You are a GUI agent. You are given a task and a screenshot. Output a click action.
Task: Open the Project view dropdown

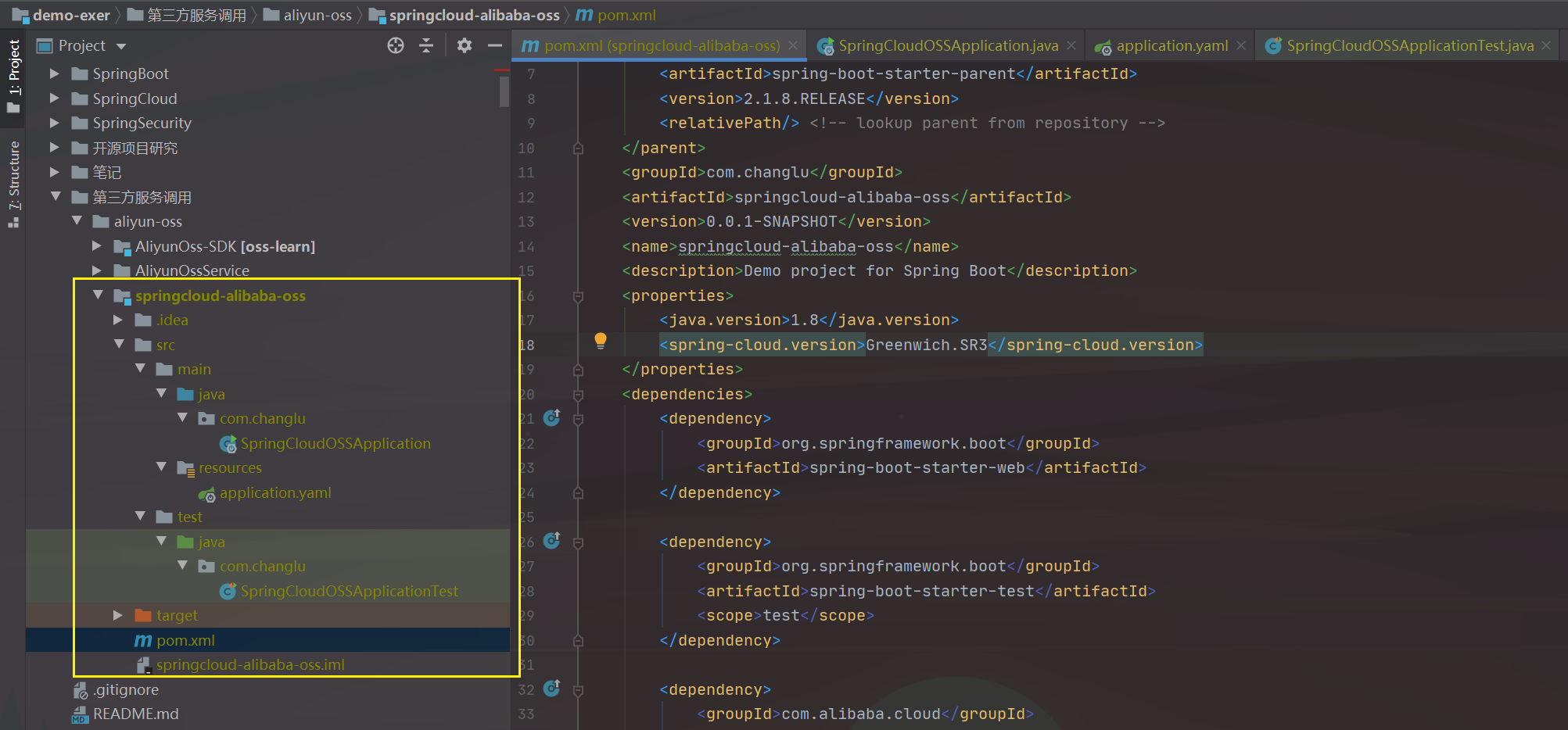point(121,46)
